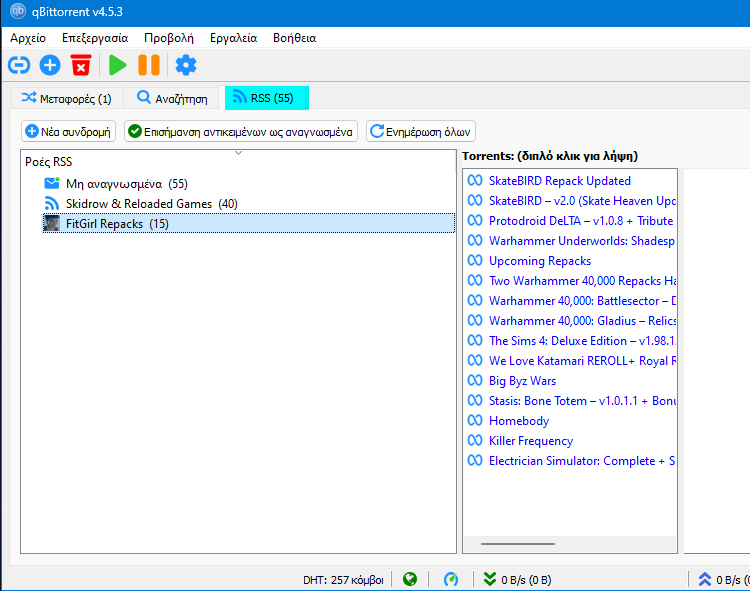Select Warhammer Underworlds: Shadespire article
The height and width of the screenshot is (591, 750).
[x=570, y=241]
